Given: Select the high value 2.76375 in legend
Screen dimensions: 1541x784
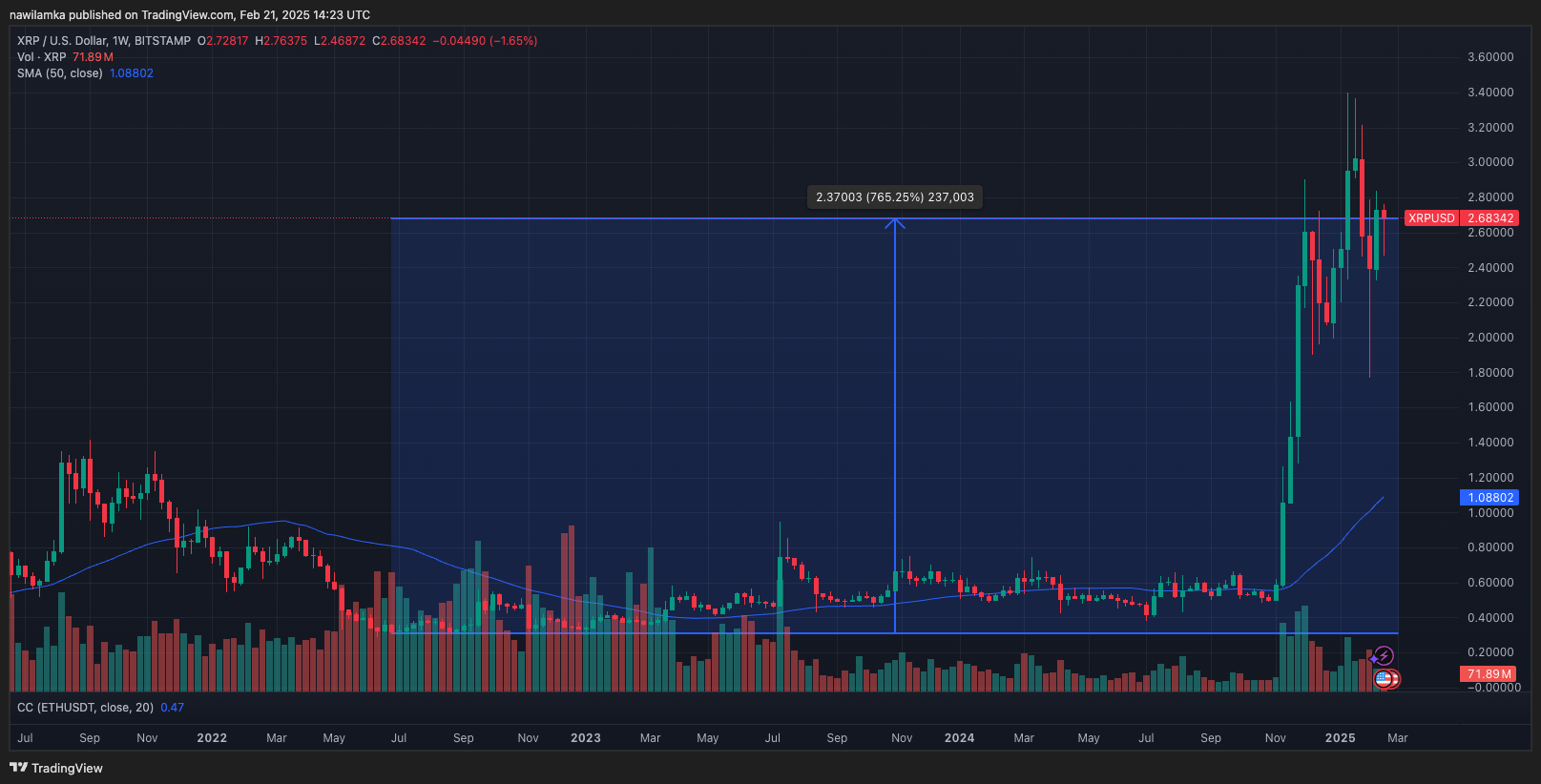Looking at the screenshot, I should coord(285,41).
